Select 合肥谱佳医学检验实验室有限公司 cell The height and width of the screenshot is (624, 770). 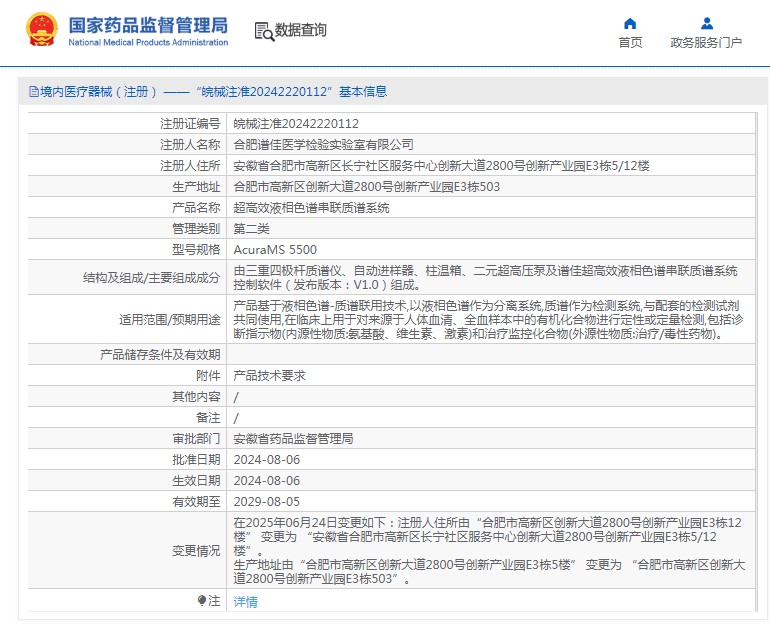[323, 145]
